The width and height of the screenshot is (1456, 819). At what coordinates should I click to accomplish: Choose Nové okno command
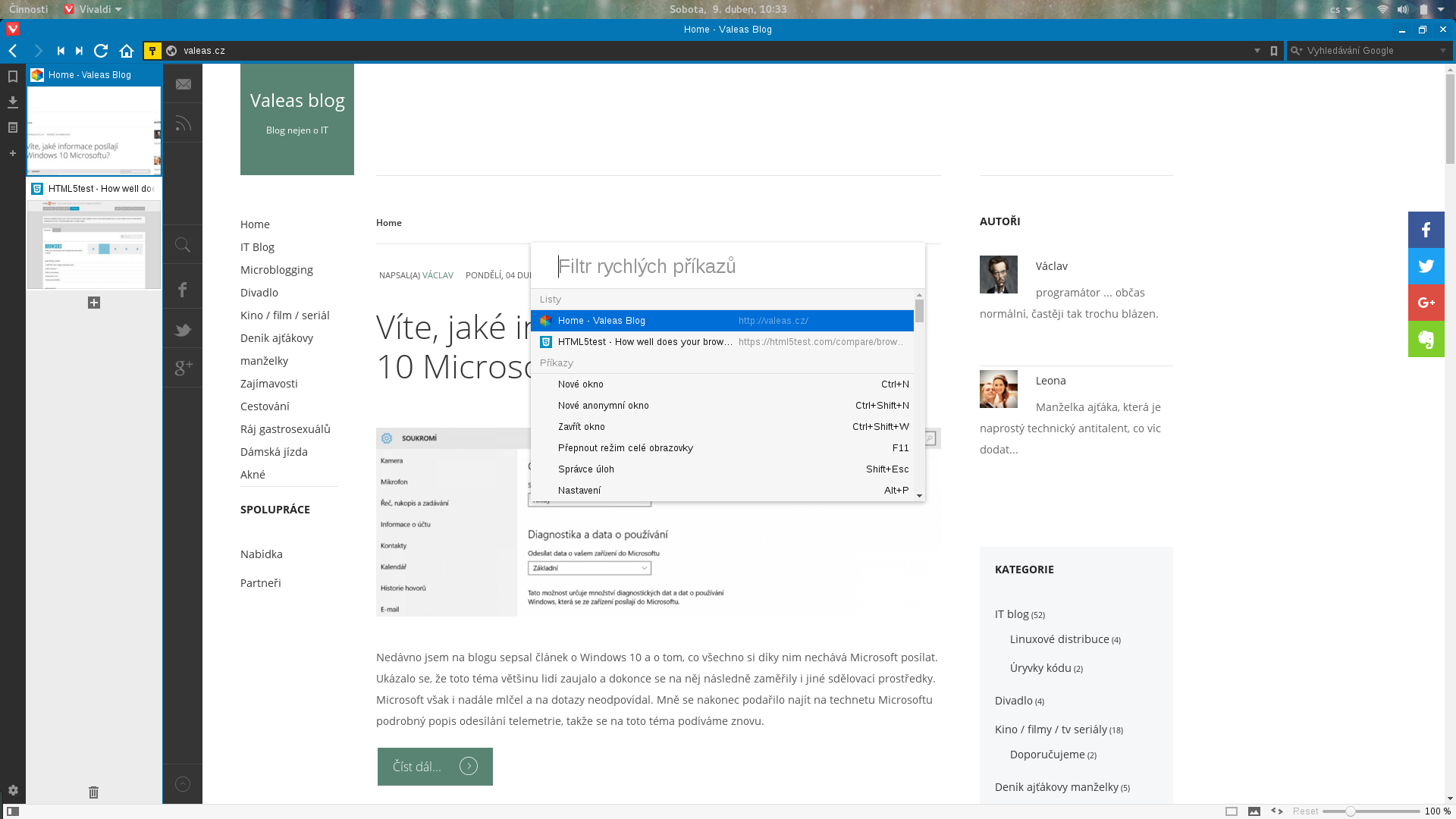[722, 384]
